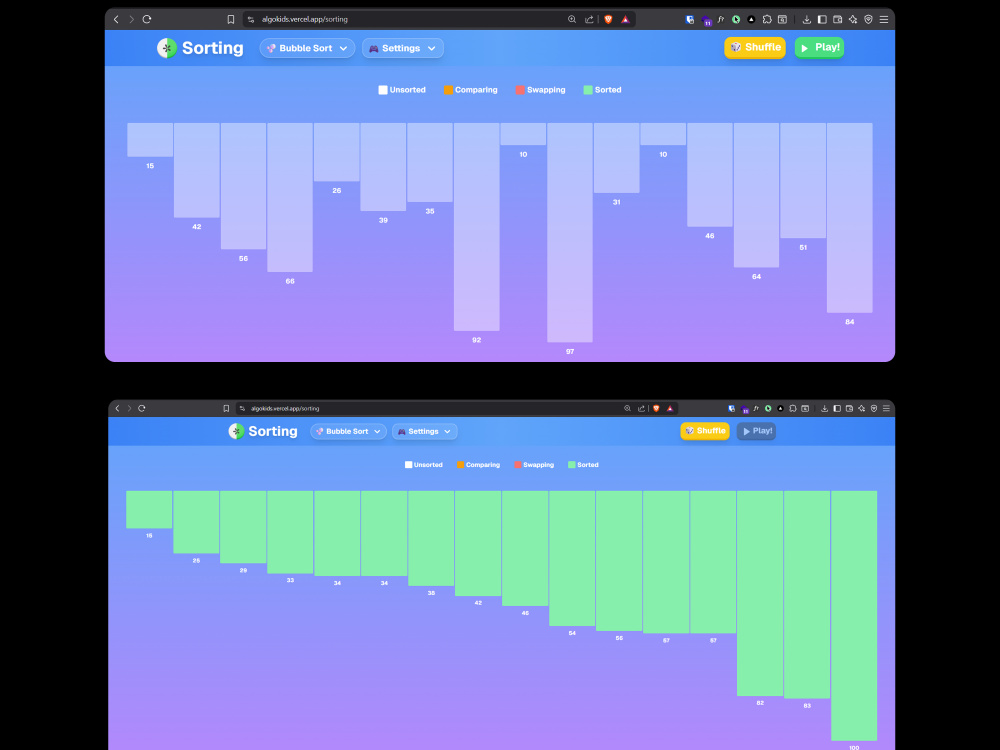Viewport: 1000px width, 750px height.
Task: Click the value label 83 in bottom window
Action: point(807,705)
